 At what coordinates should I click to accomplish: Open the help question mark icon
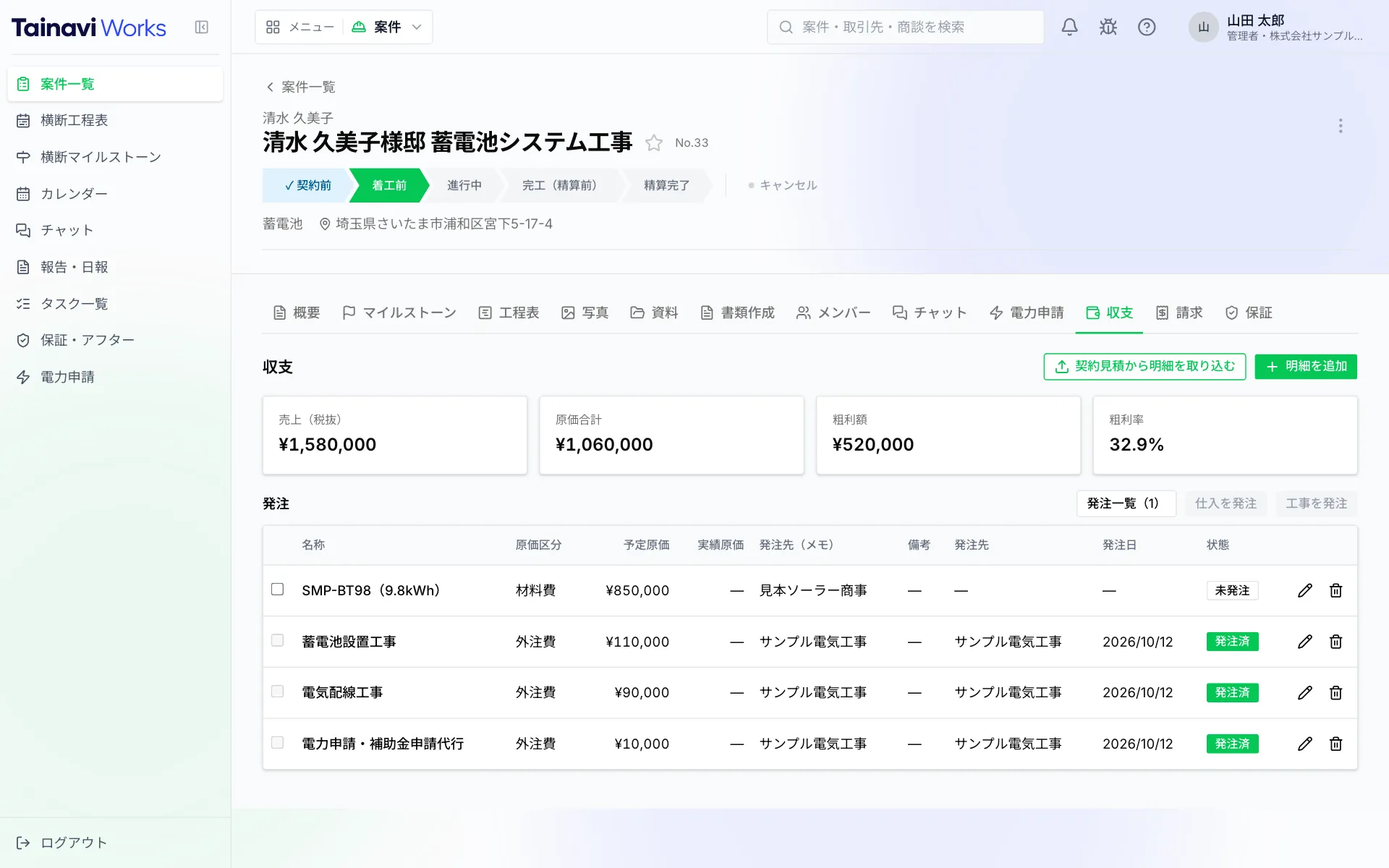click(x=1147, y=27)
